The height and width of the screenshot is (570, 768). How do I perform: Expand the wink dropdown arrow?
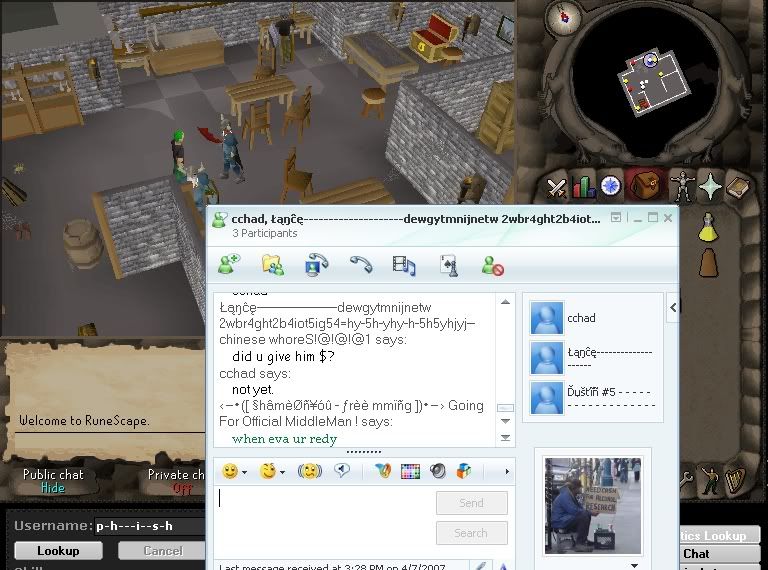[x=283, y=473]
